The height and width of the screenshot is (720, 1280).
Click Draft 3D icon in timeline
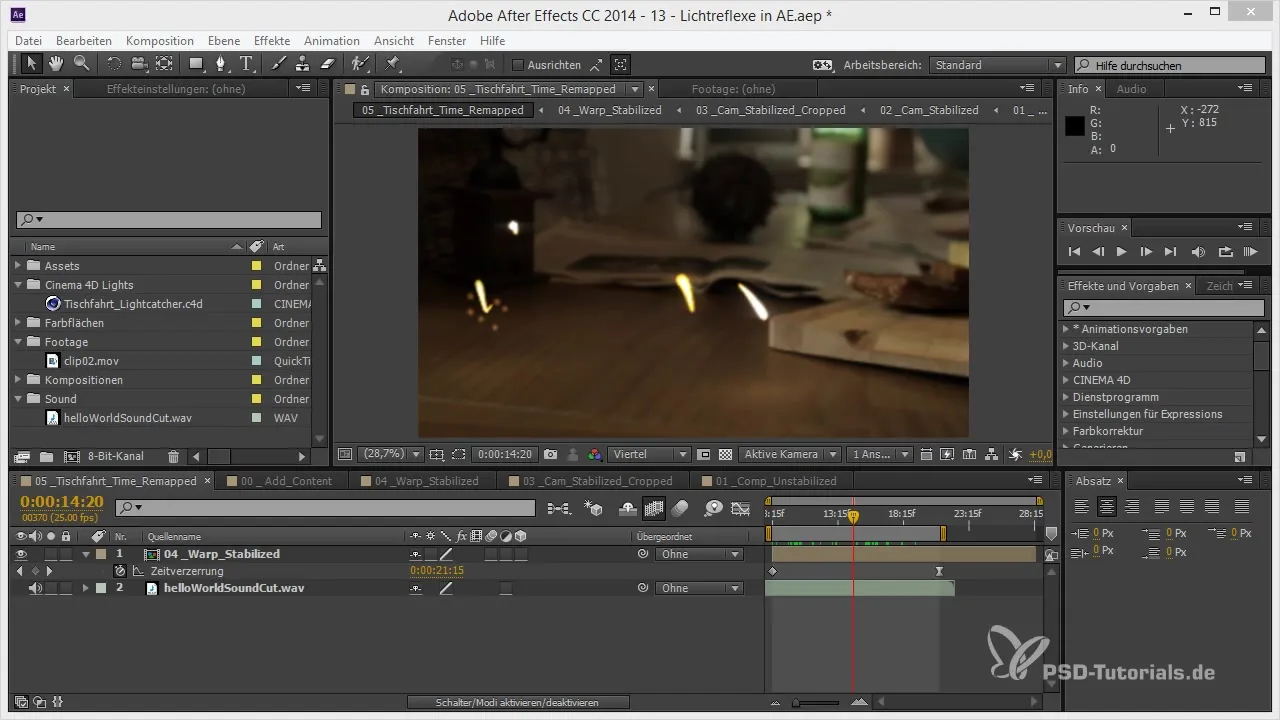(x=594, y=508)
